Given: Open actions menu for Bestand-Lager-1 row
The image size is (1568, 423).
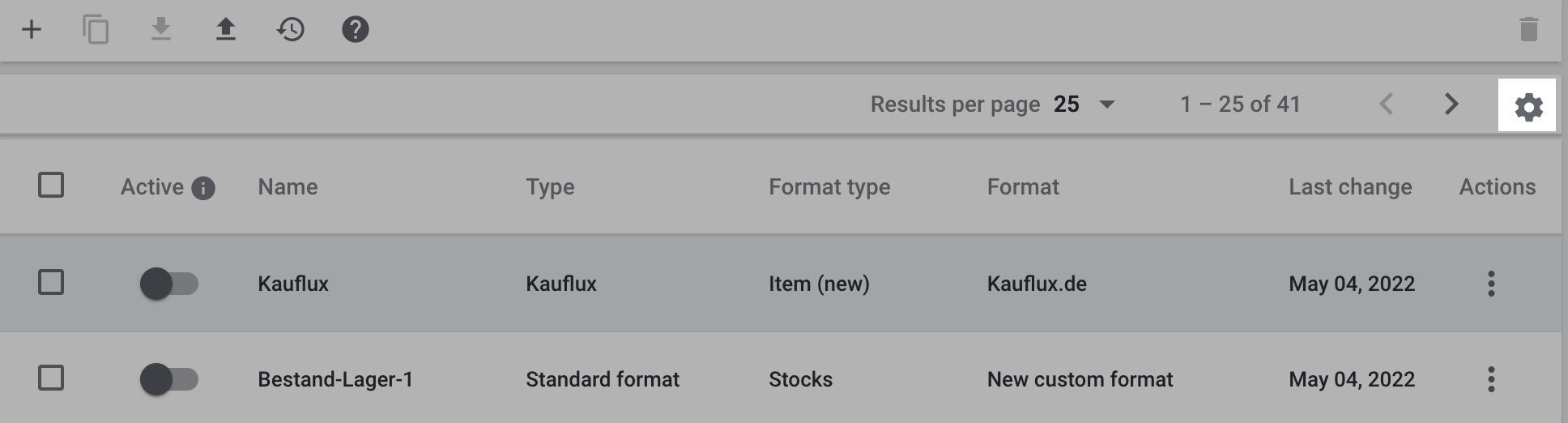Looking at the screenshot, I should pyautogui.click(x=1491, y=379).
